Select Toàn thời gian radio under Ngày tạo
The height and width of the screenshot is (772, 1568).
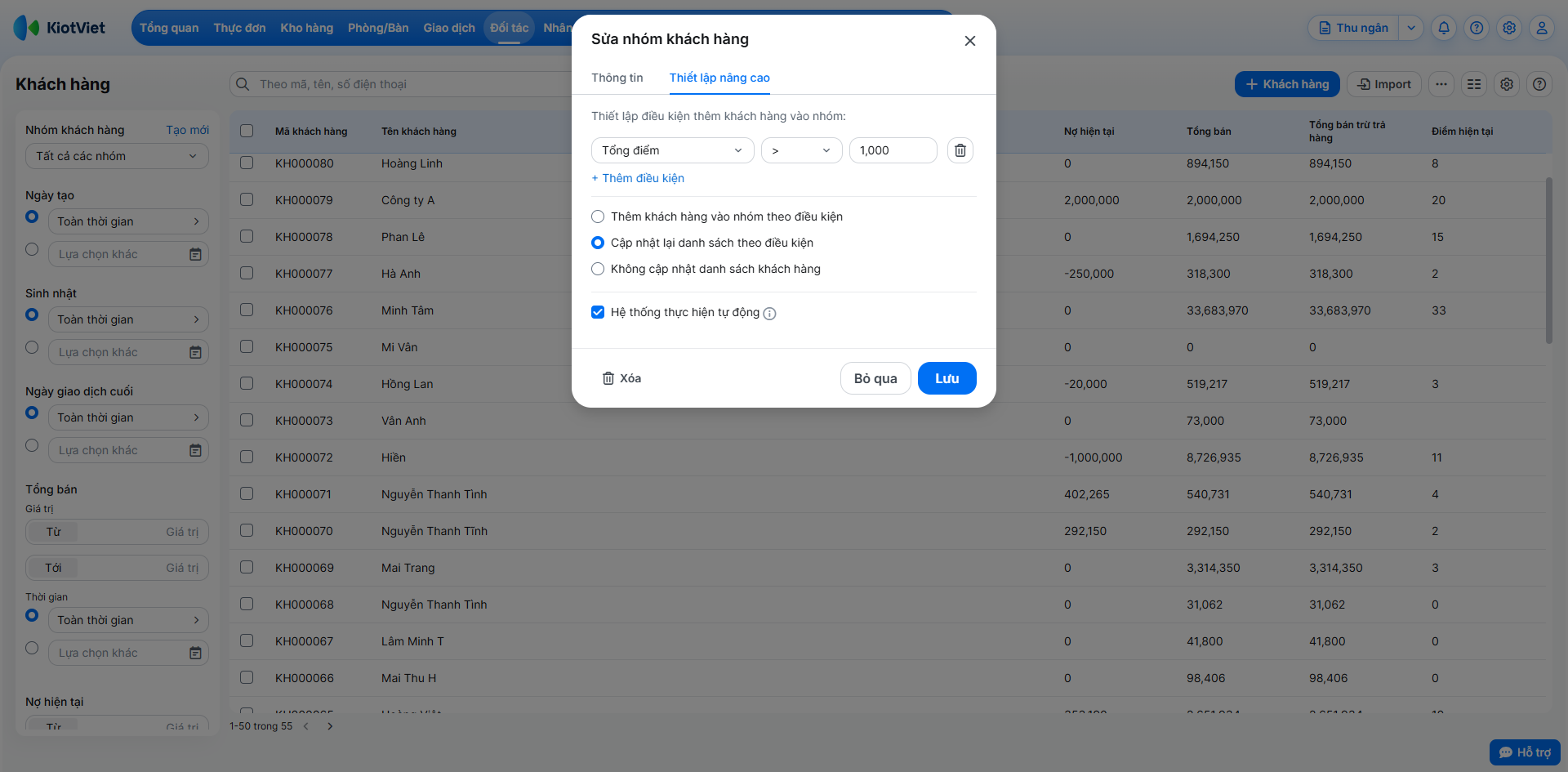pyautogui.click(x=32, y=216)
